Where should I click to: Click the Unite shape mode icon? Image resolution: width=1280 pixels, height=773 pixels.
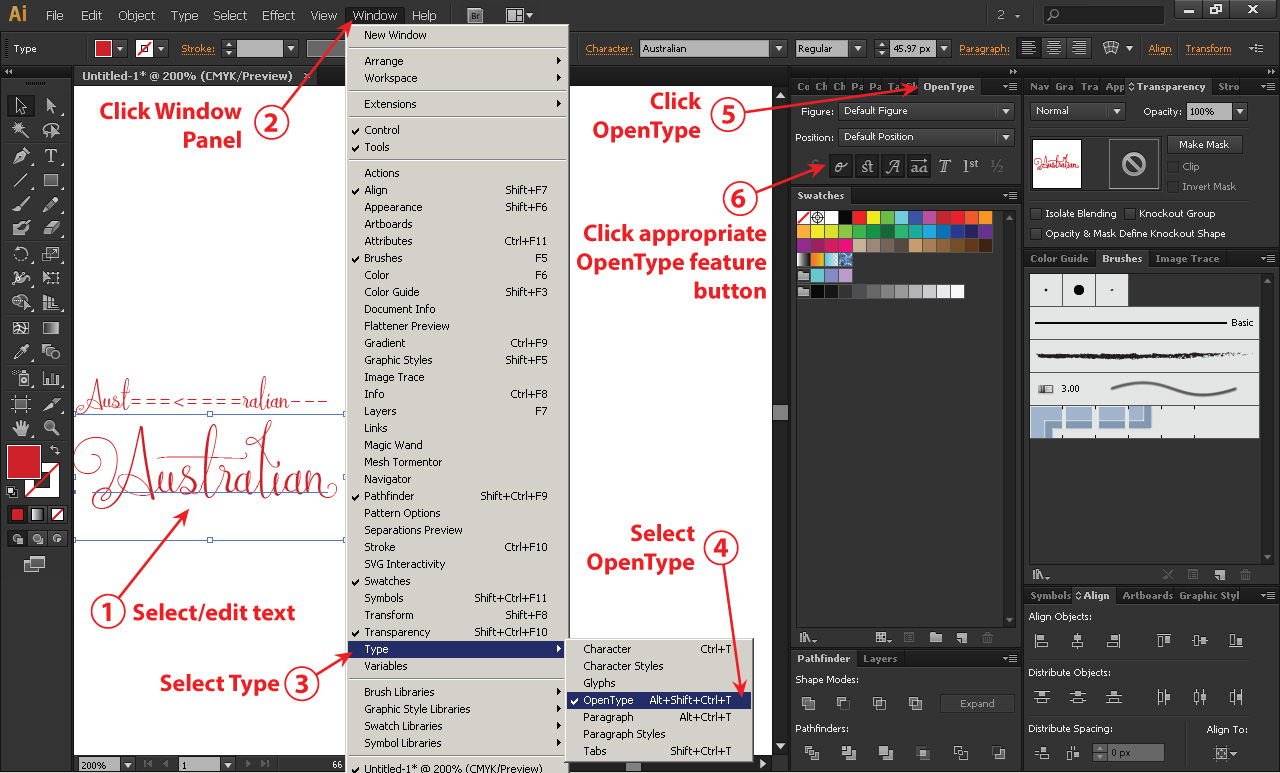coord(808,704)
